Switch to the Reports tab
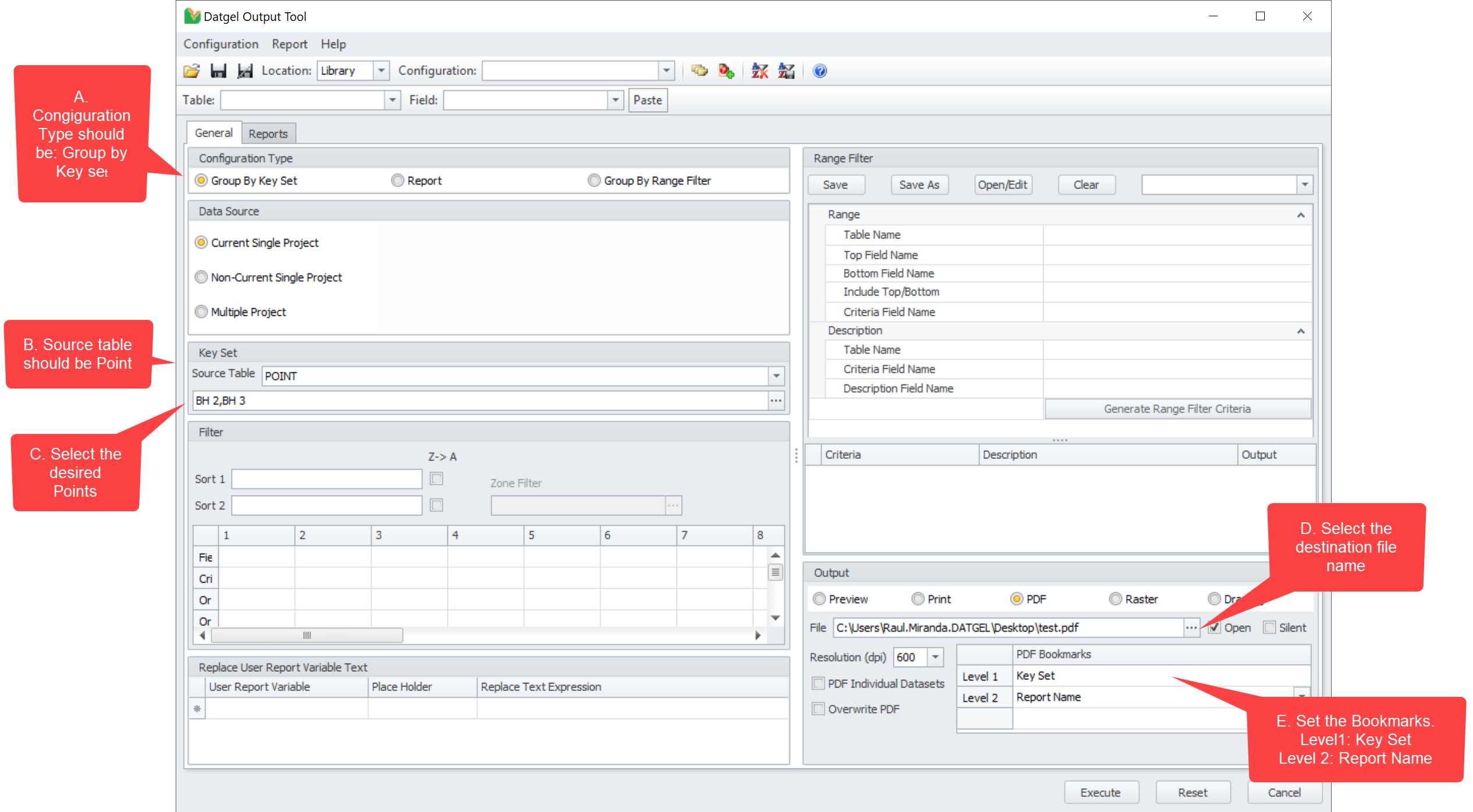The image size is (1473, 812). pyautogui.click(x=268, y=134)
